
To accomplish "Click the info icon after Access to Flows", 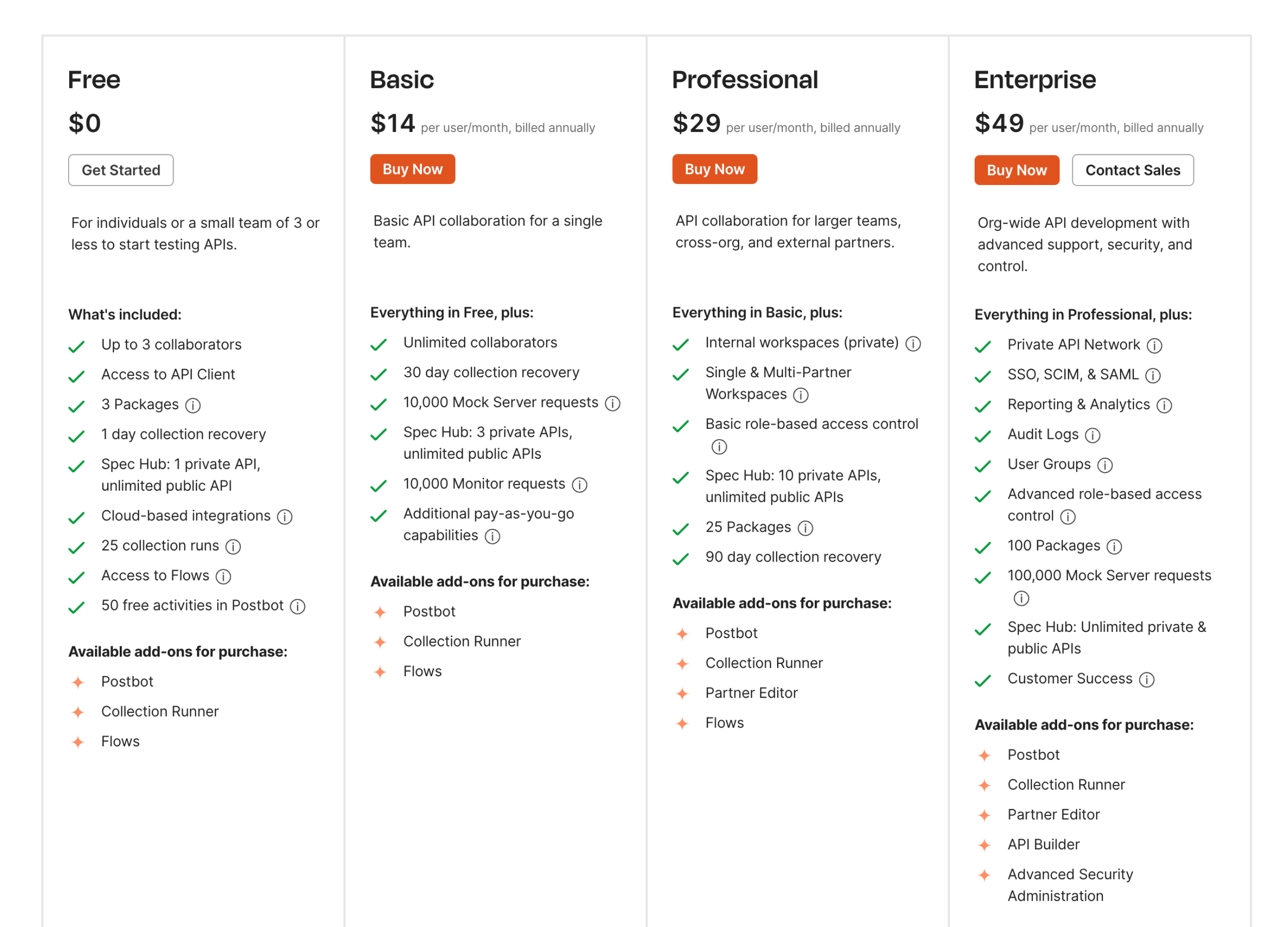I will pos(223,577).
